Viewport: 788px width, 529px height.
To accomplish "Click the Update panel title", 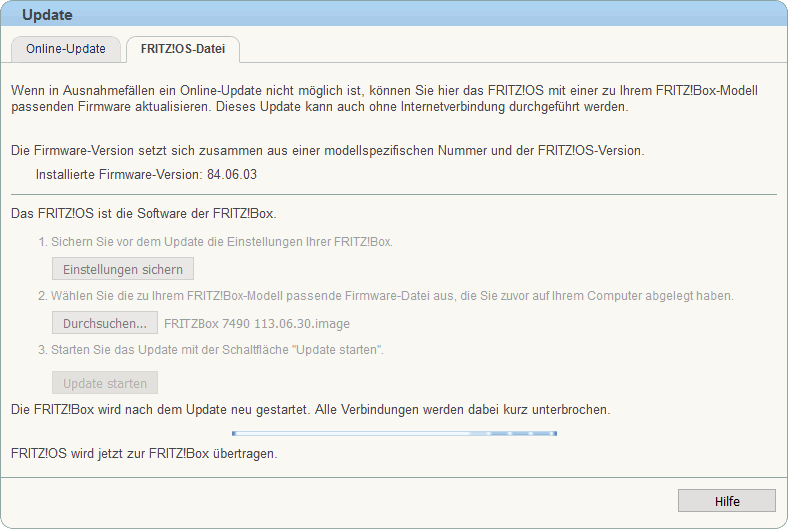I will coord(47,15).
